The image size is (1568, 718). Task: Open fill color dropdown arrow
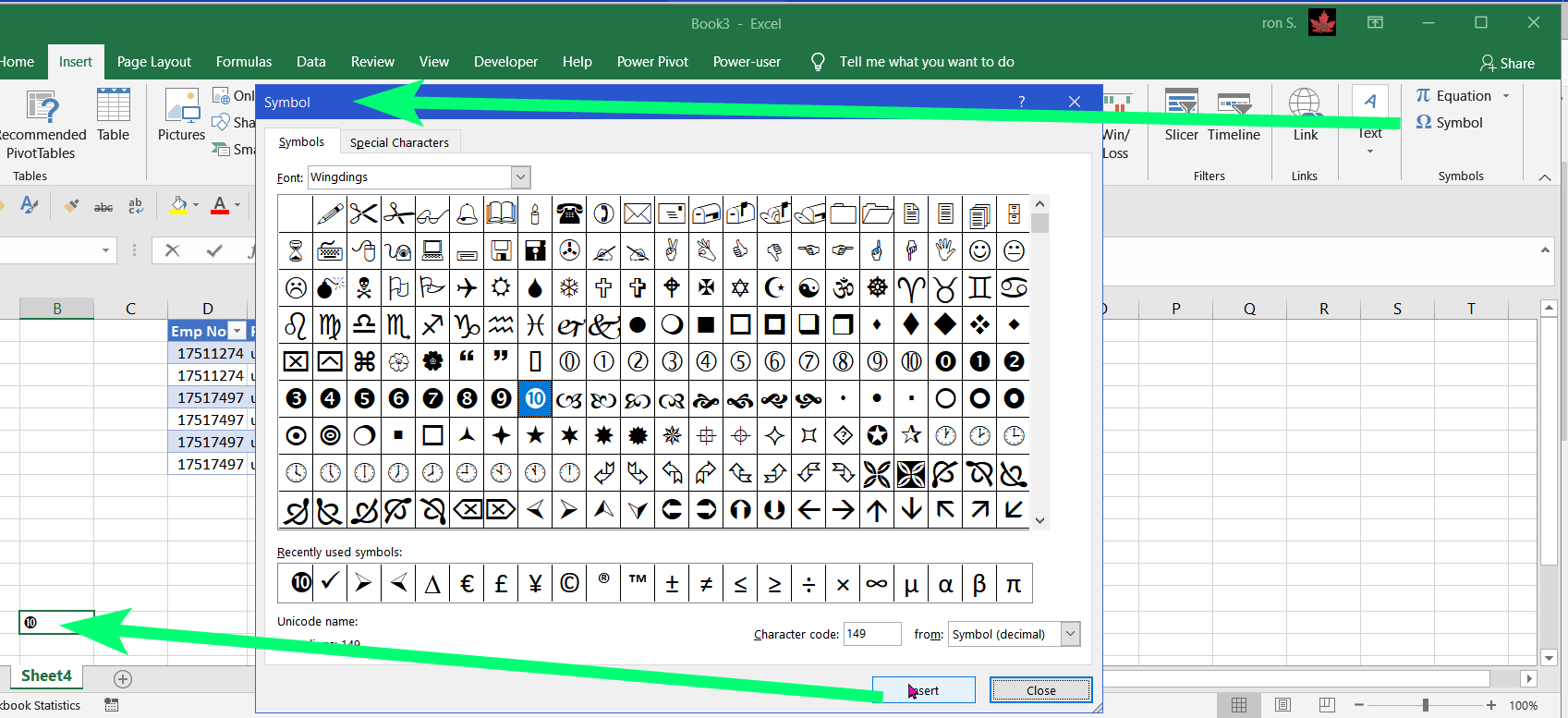196,204
